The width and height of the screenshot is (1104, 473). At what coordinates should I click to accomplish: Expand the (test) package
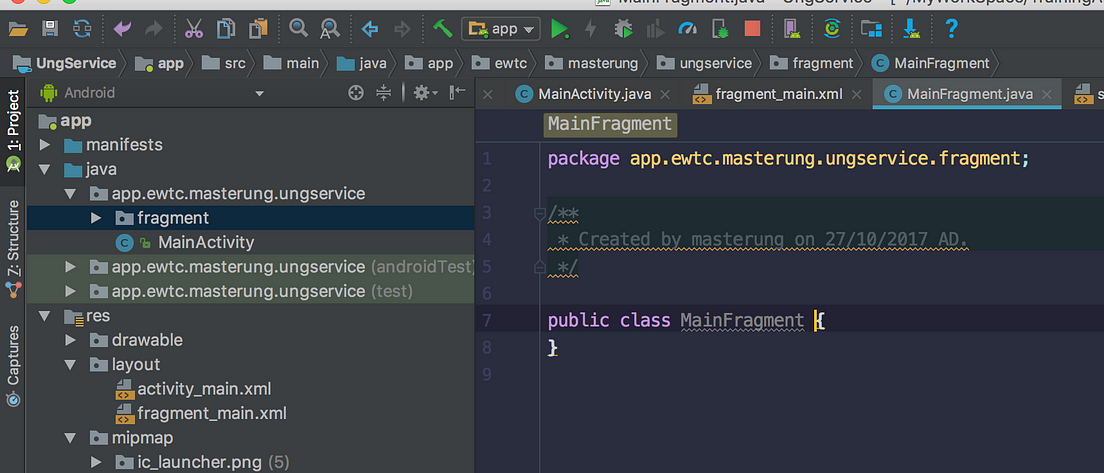(70, 291)
